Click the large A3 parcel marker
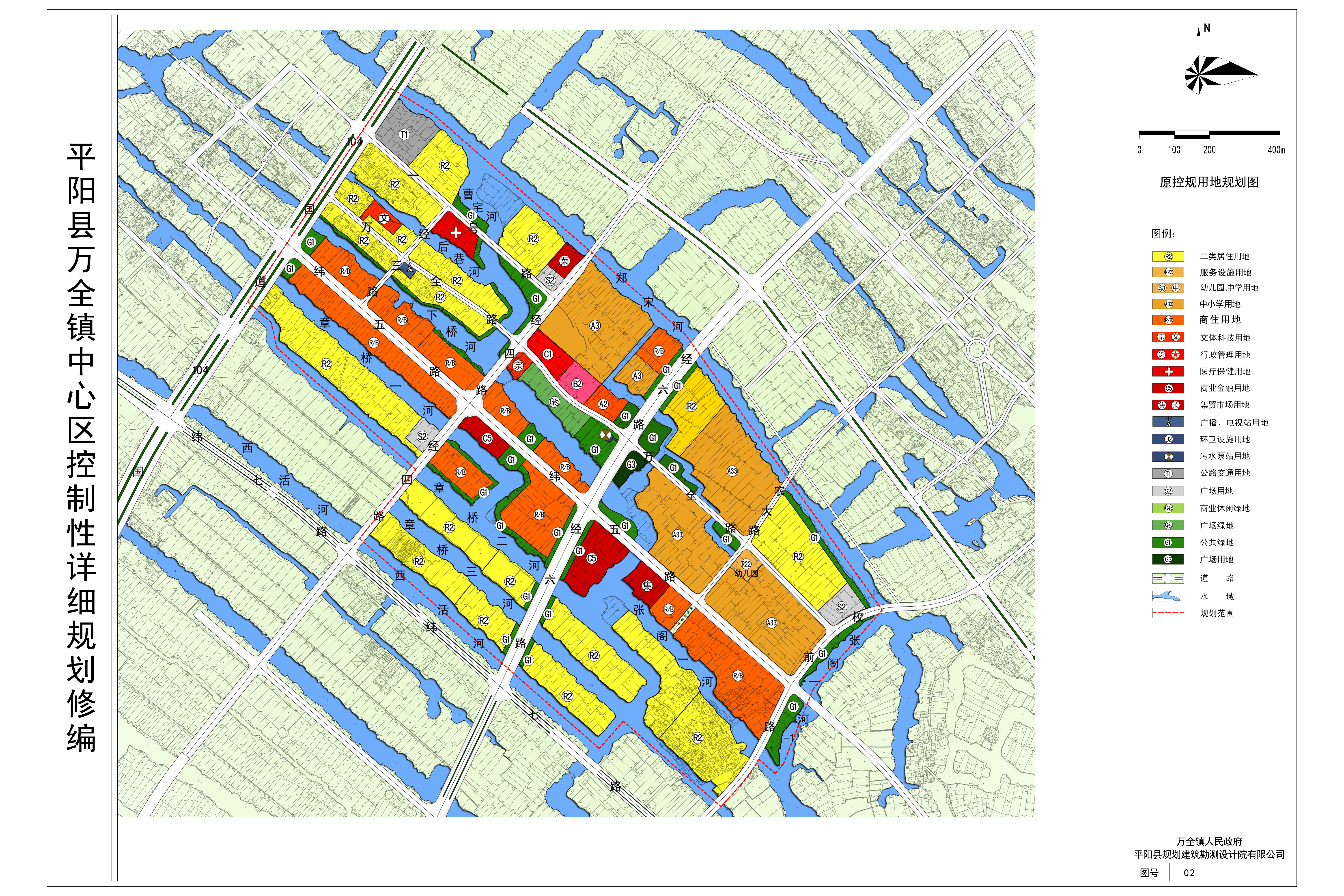Screen dimensions: 1344x896 595,326
